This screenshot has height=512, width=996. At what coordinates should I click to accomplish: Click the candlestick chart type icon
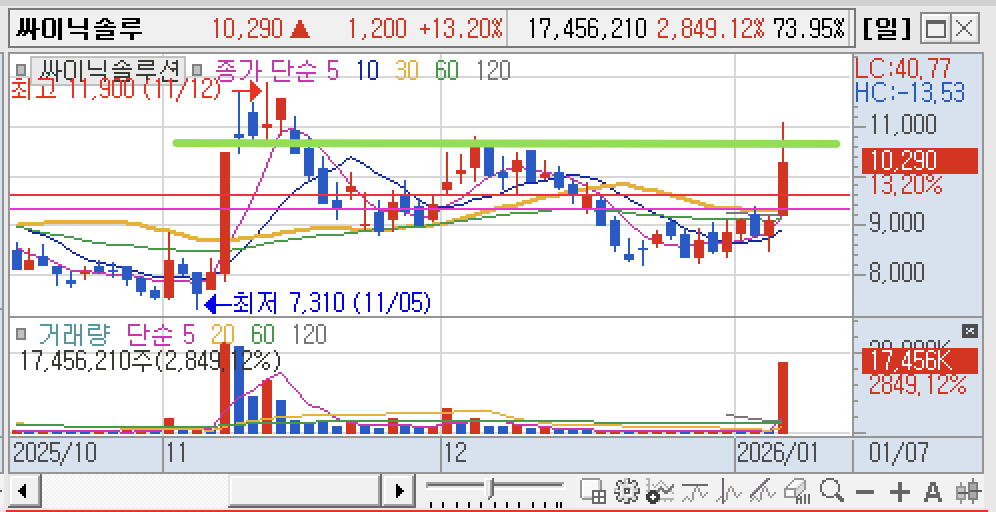tap(967, 492)
